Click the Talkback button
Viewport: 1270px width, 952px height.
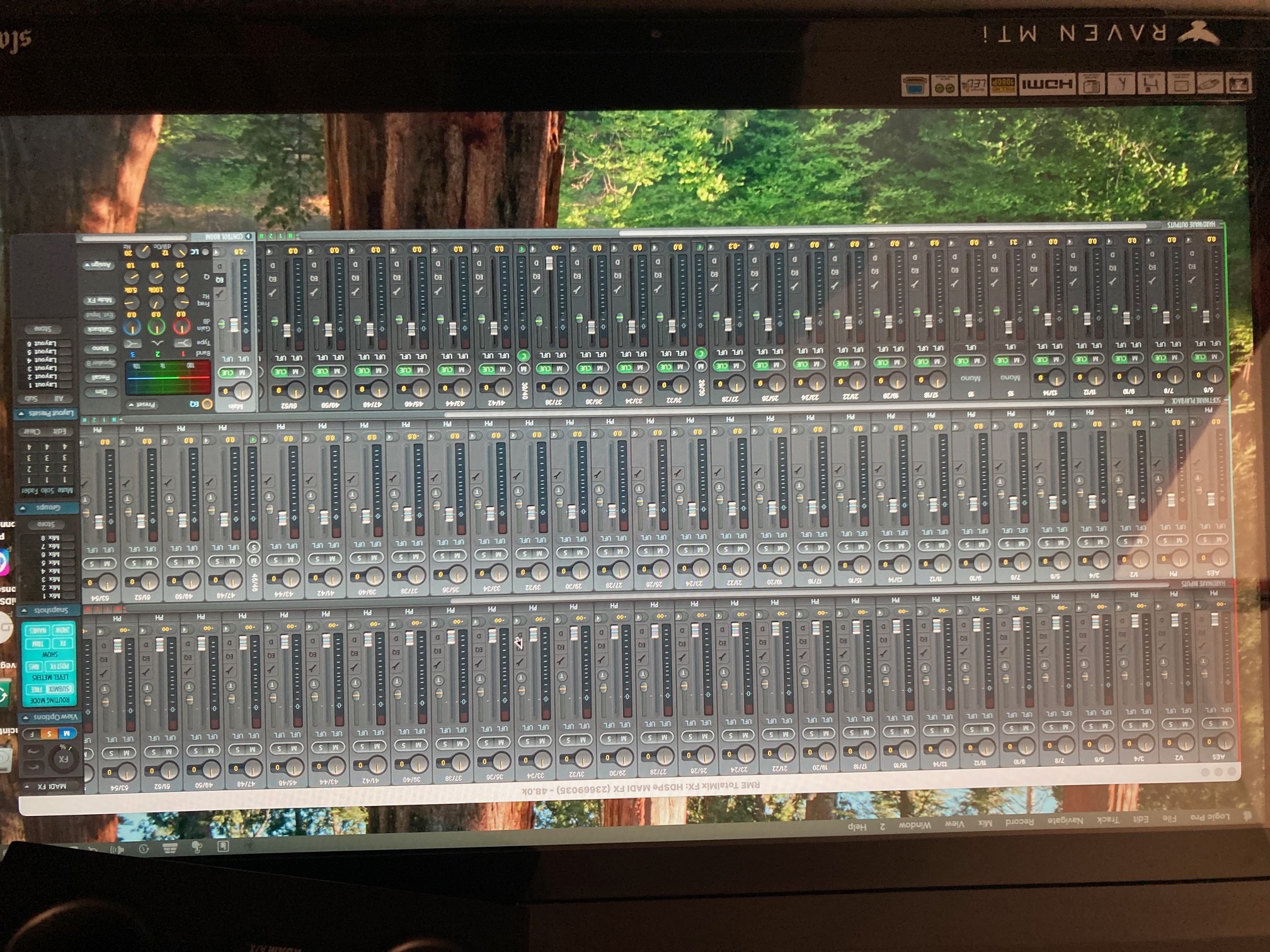pyautogui.click(x=100, y=330)
